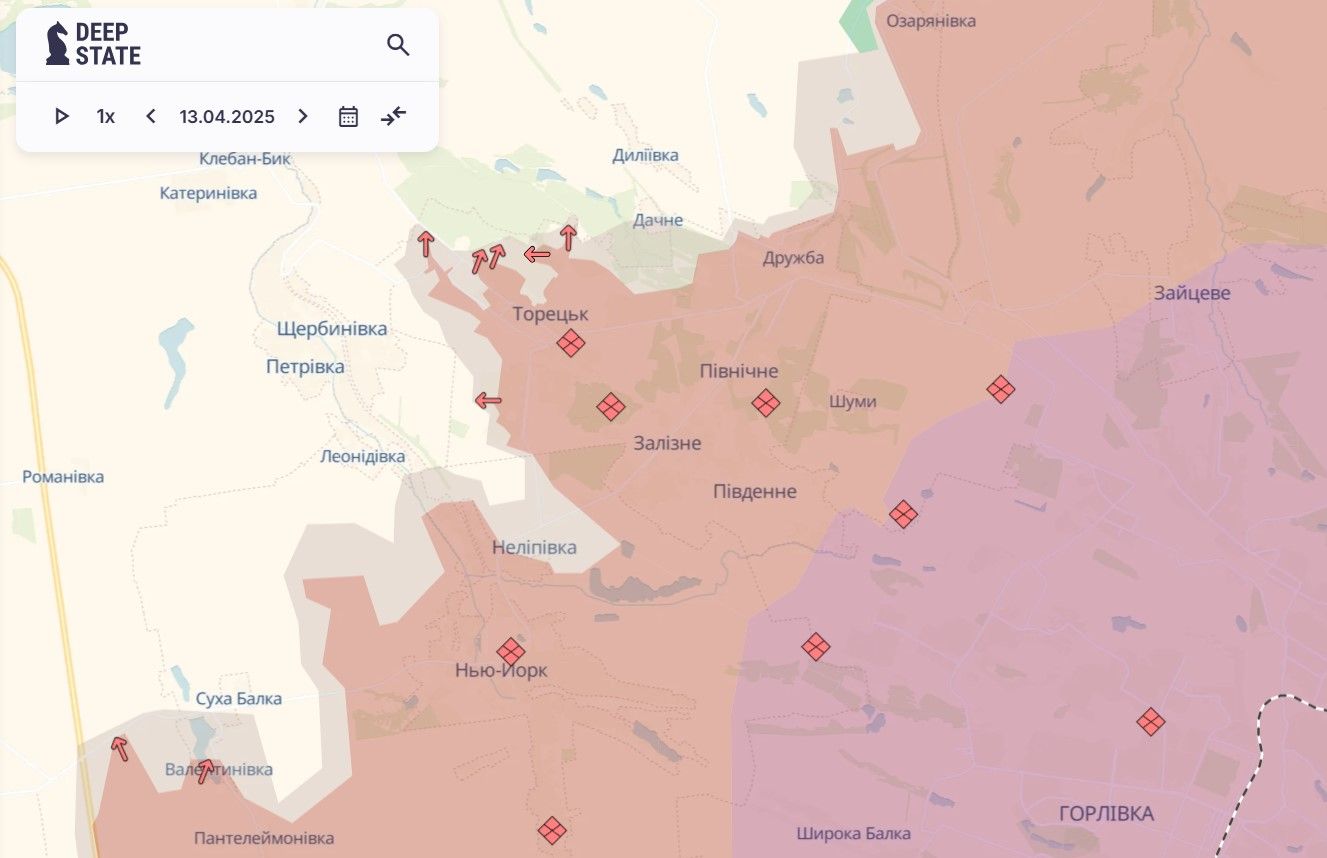The width and height of the screenshot is (1327, 858).
Task: Start the timeline playback
Action: click(x=62, y=117)
